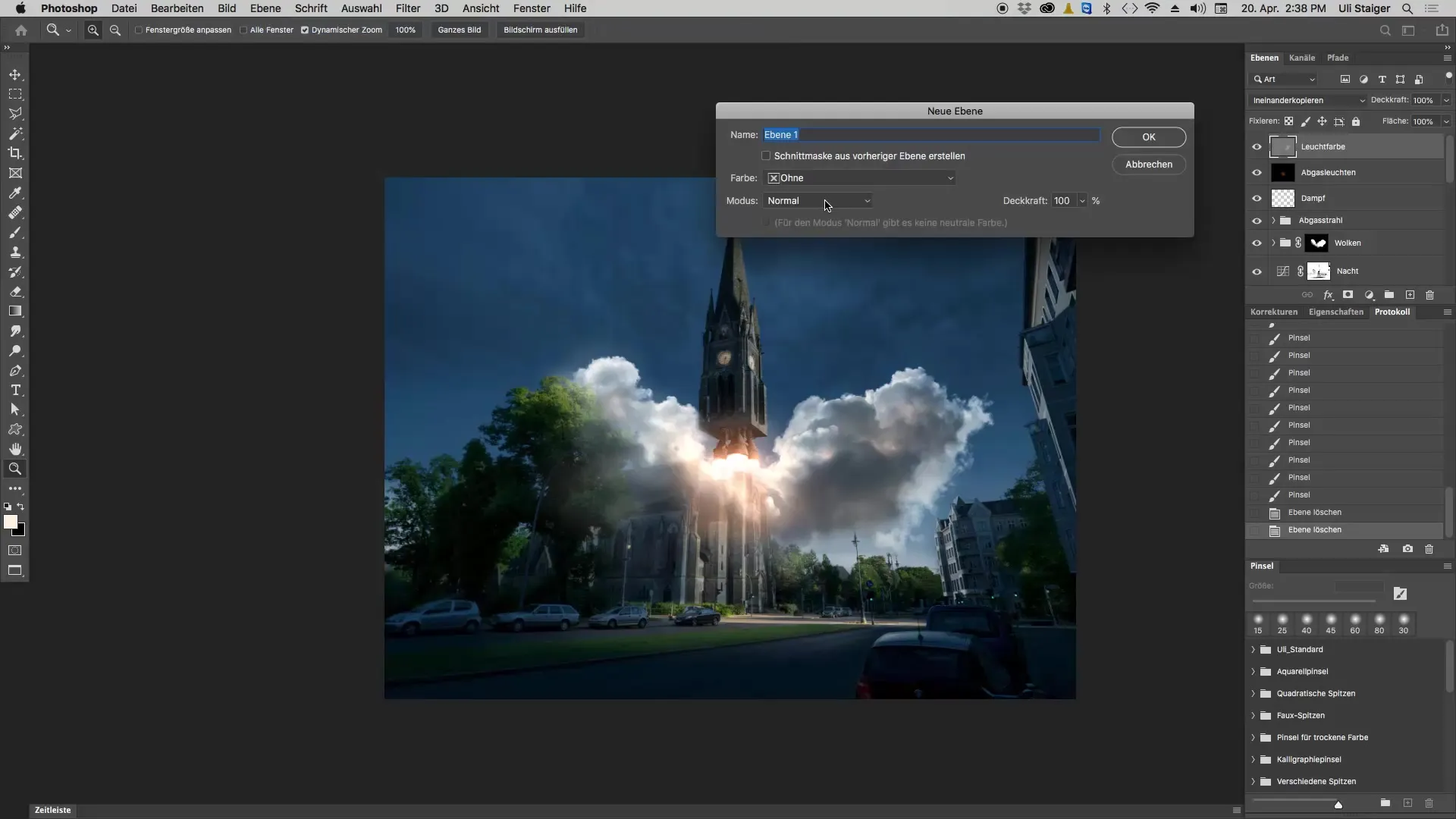Viewport: 1456px width, 819px height.
Task: Select the Leuchtfarbe layer thumbnail
Action: point(1283,147)
